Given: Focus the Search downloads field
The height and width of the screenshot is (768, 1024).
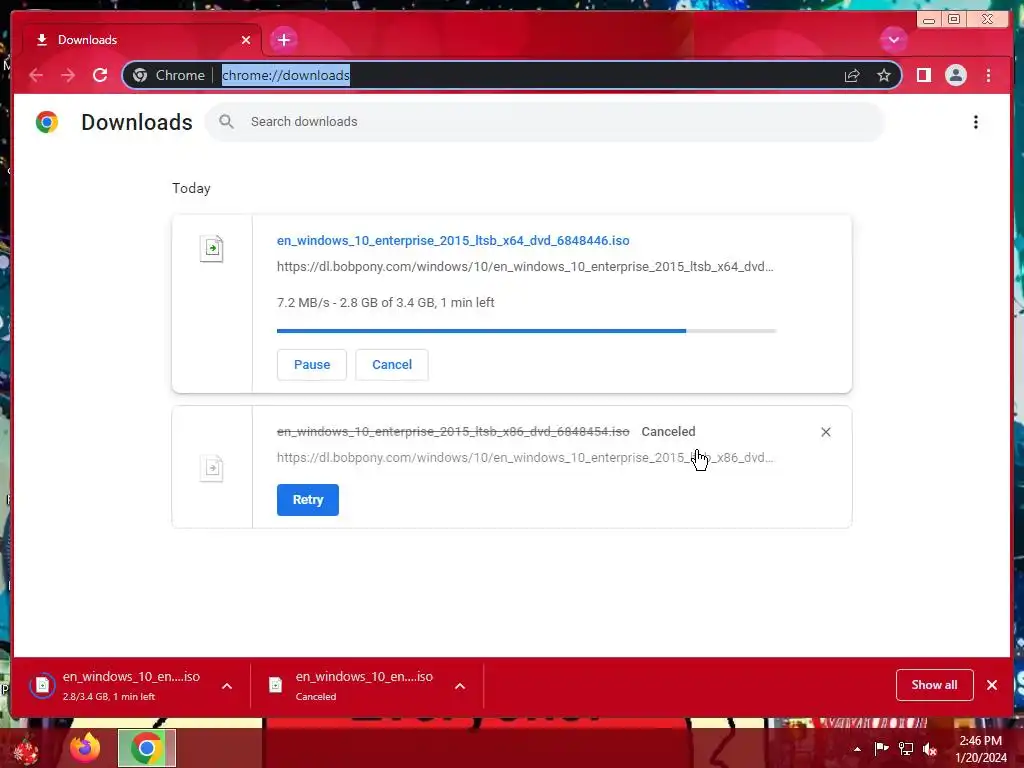Looking at the screenshot, I should (546, 121).
